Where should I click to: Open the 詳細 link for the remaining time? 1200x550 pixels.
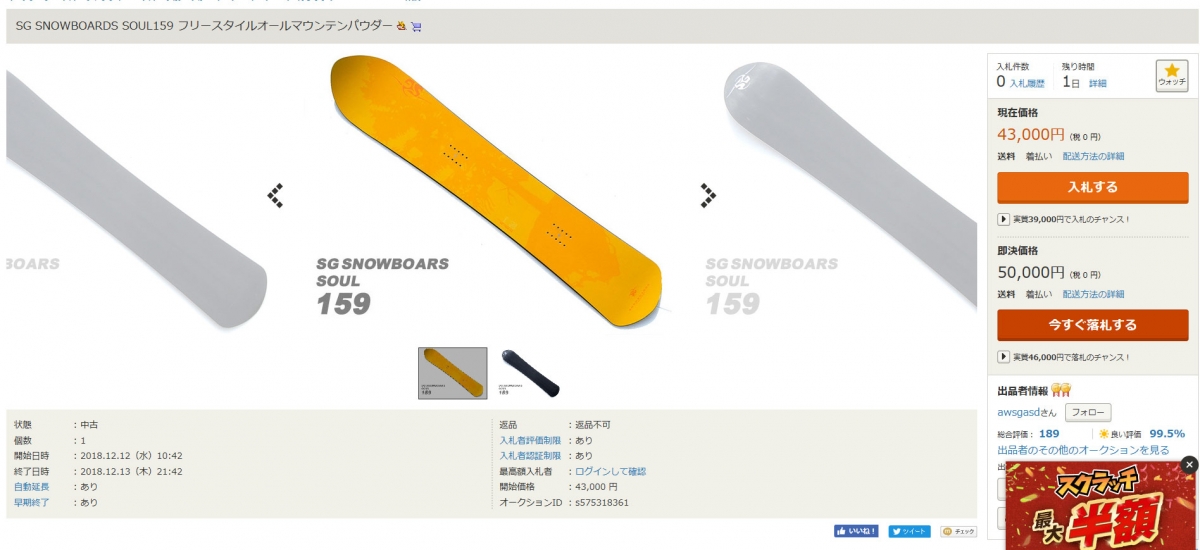pos(1098,83)
